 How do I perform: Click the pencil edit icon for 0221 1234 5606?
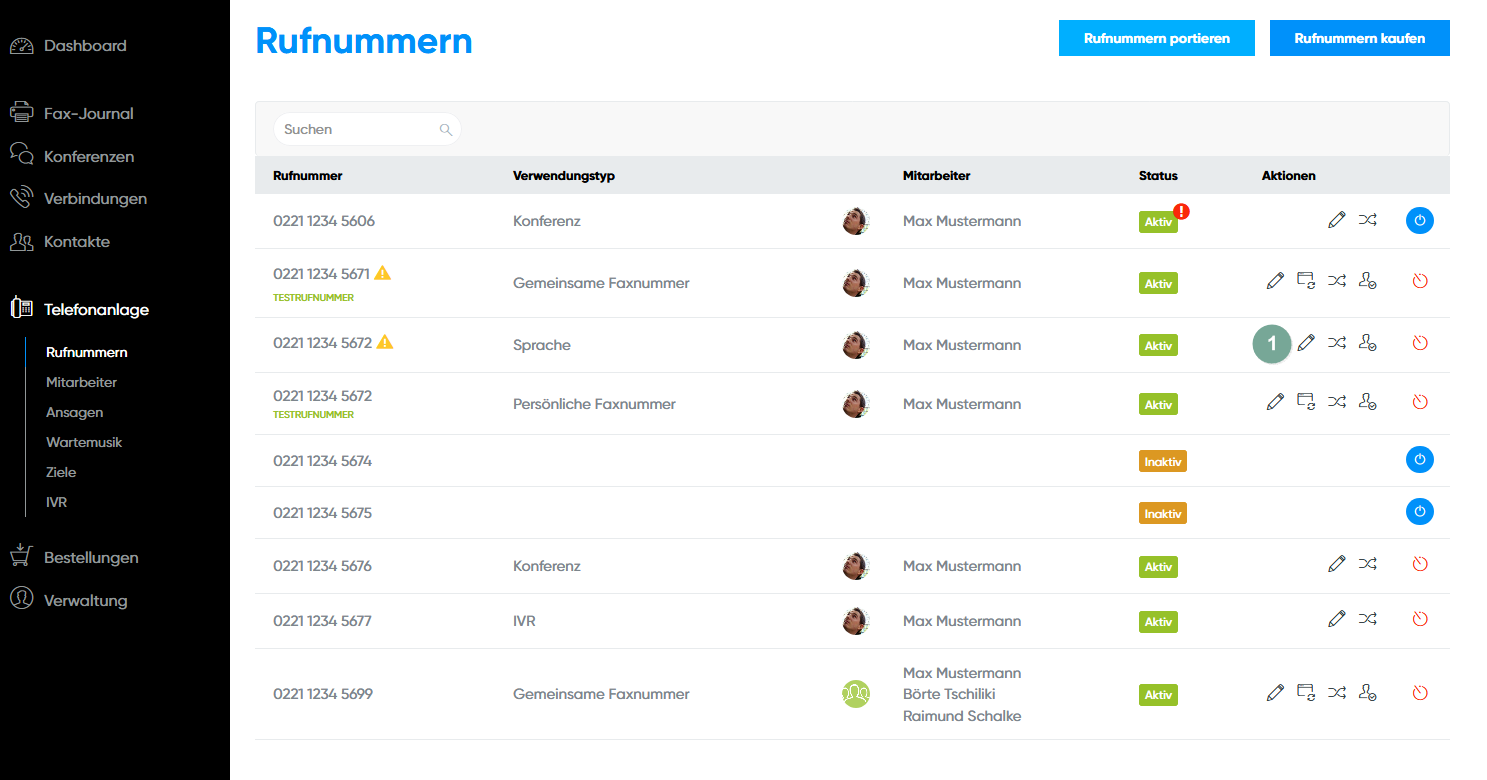(x=1336, y=221)
